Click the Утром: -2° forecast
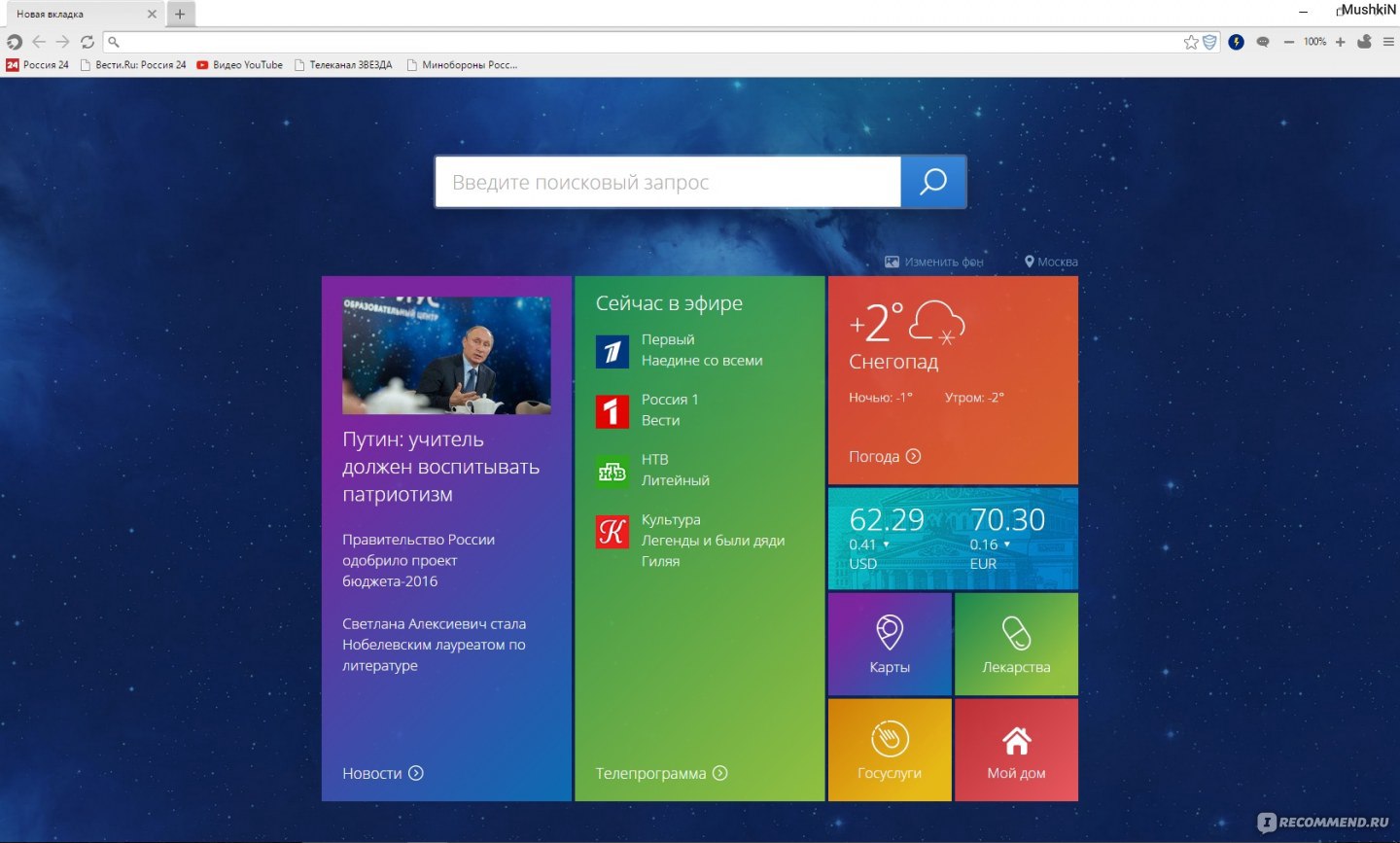 pyautogui.click(x=974, y=398)
